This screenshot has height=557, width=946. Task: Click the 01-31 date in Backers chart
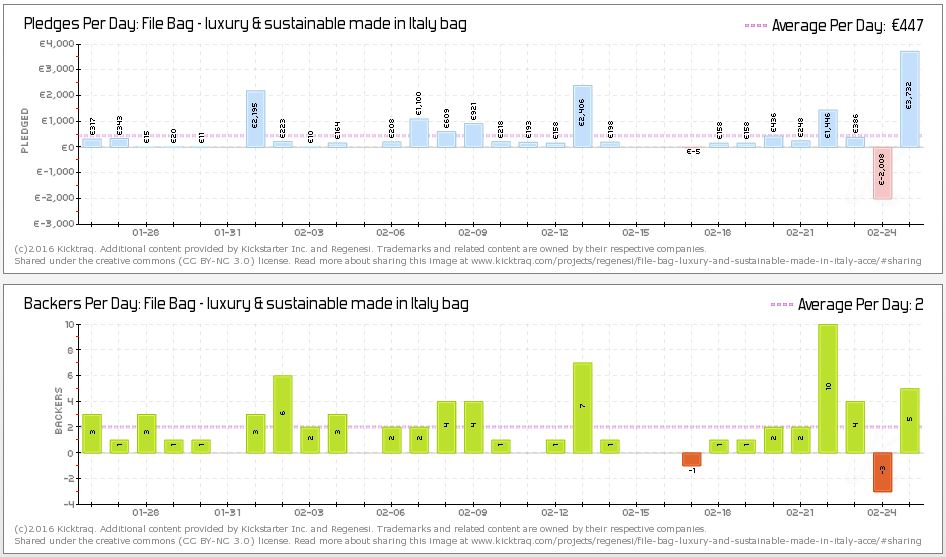pyautogui.click(x=227, y=512)
